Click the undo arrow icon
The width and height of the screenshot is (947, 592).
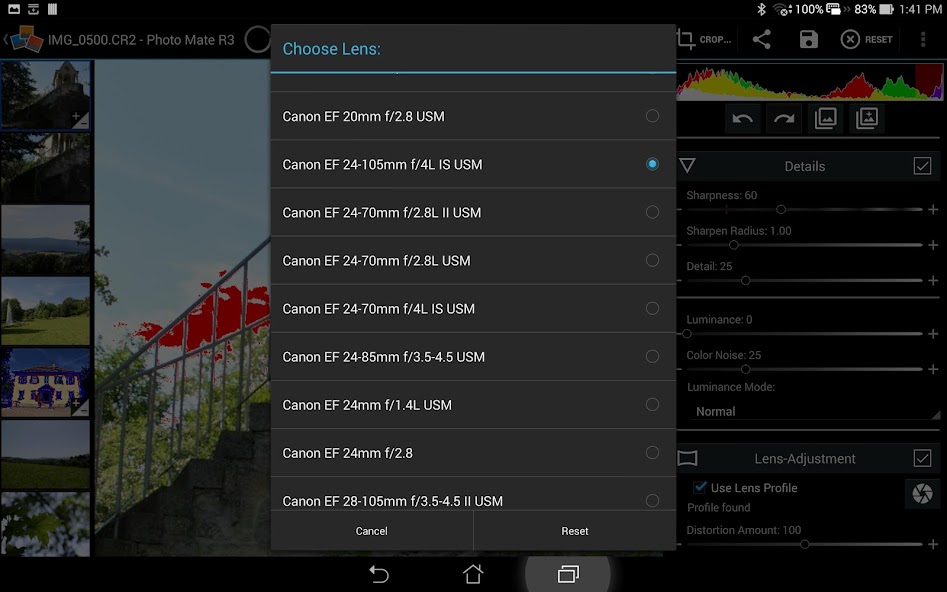point(742,118)
